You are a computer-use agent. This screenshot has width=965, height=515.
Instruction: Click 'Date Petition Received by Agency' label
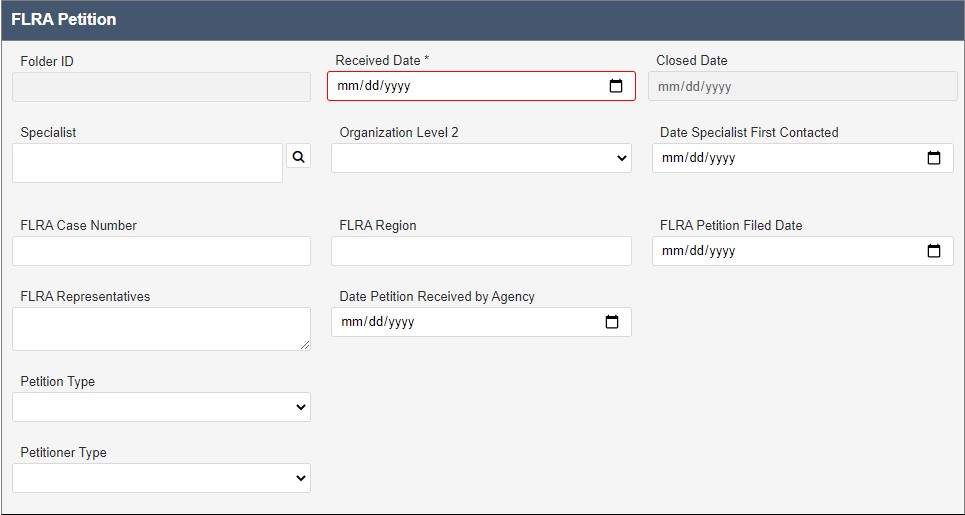pos(437,297)
